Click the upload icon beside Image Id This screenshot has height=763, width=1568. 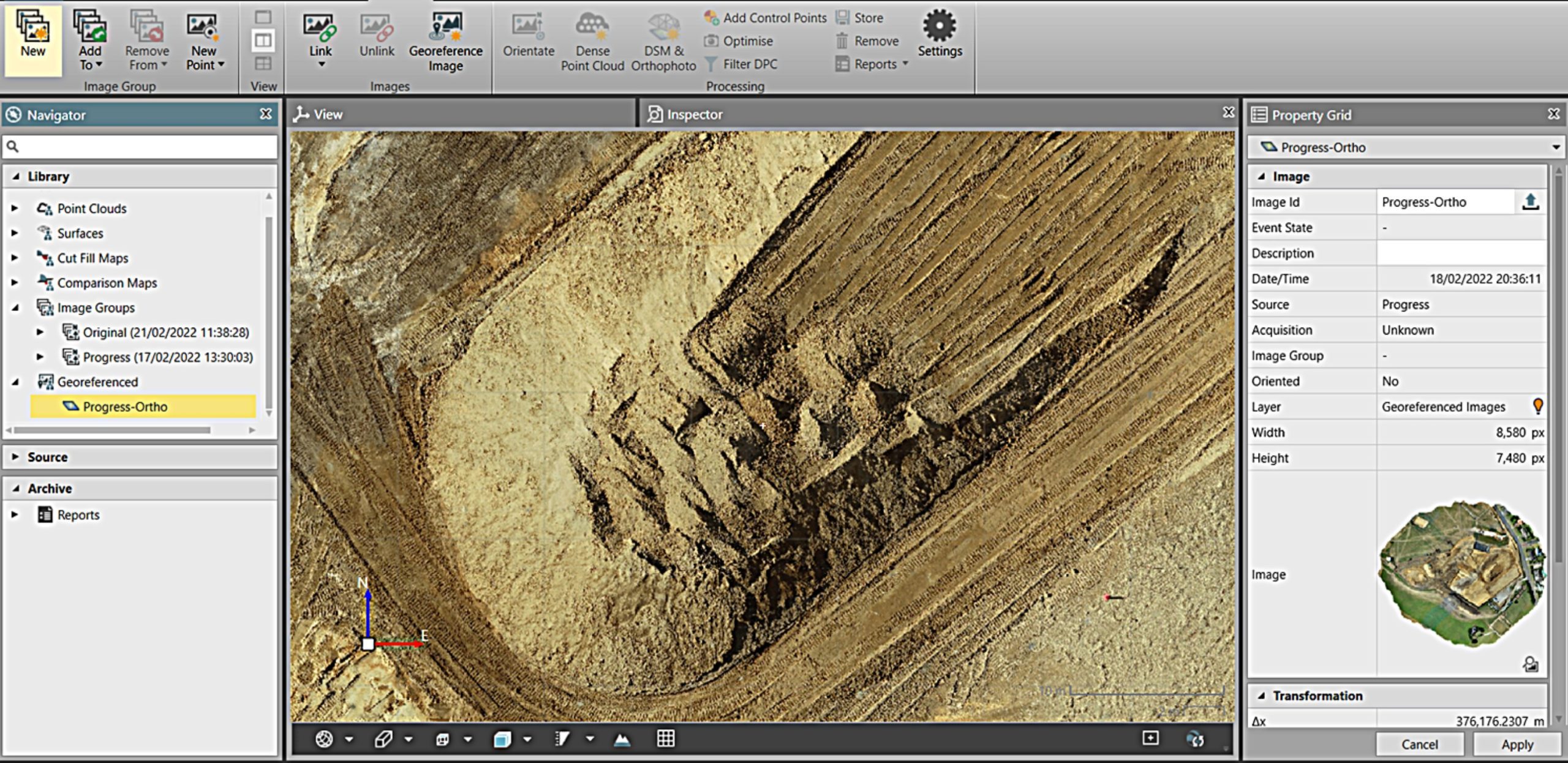1530,202
